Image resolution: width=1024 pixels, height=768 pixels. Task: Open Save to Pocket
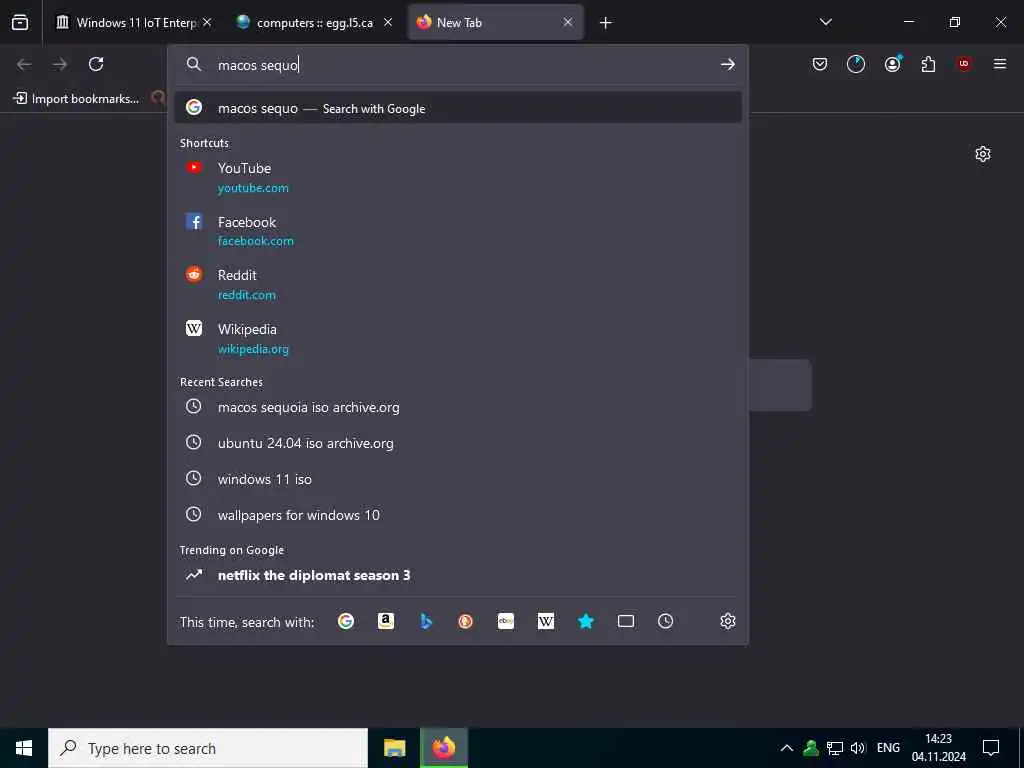tap(820, 64)
